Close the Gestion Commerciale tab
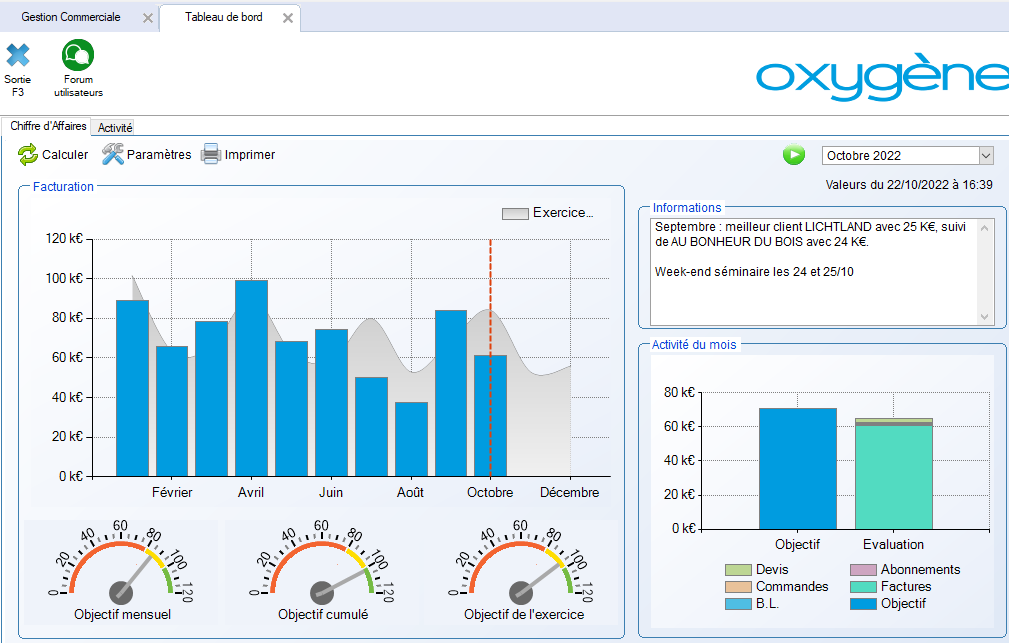The height and width of the screenshot is (643, 1009). click(148, 18)
